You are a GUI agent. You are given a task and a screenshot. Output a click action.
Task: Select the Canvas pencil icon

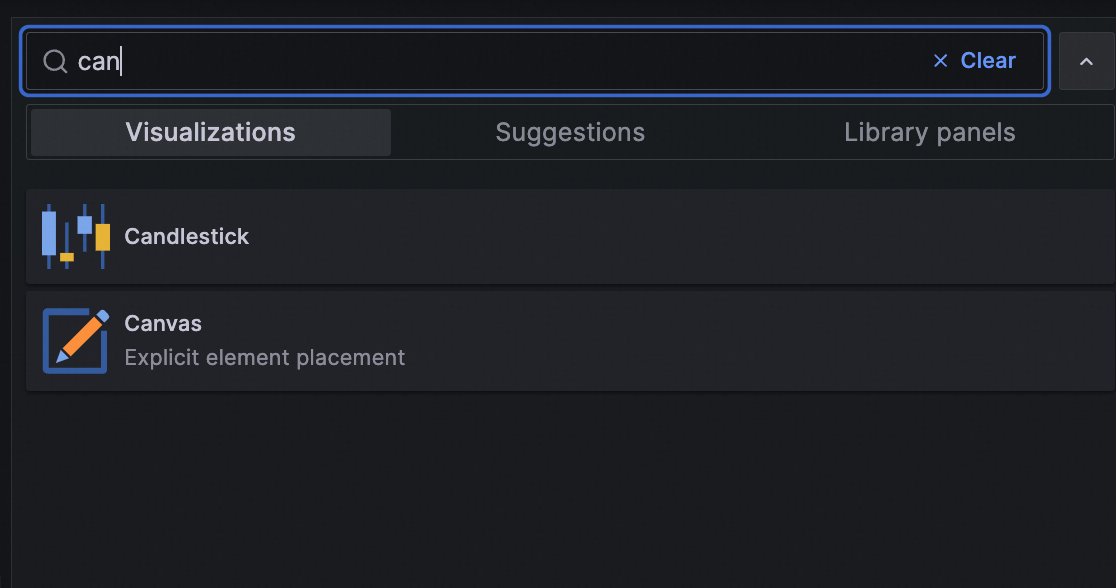click(75, 340)
